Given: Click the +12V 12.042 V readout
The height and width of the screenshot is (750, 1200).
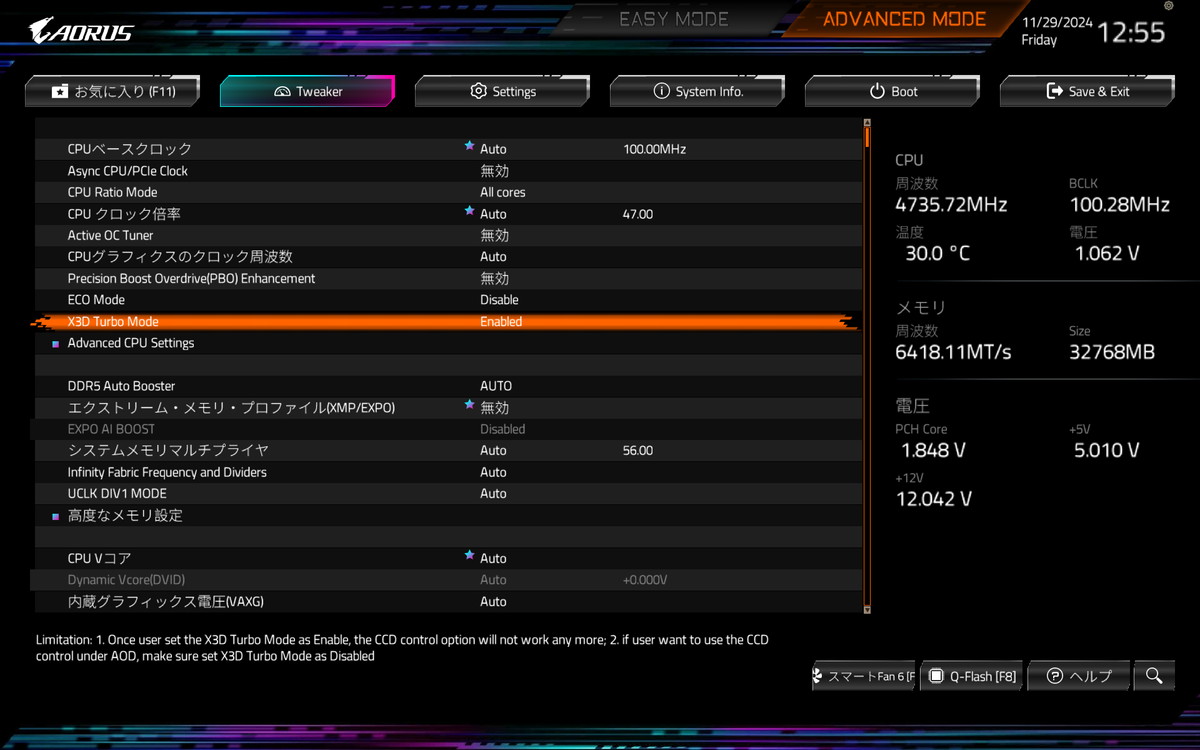Looking at the screenshot, I should point(934,499).
